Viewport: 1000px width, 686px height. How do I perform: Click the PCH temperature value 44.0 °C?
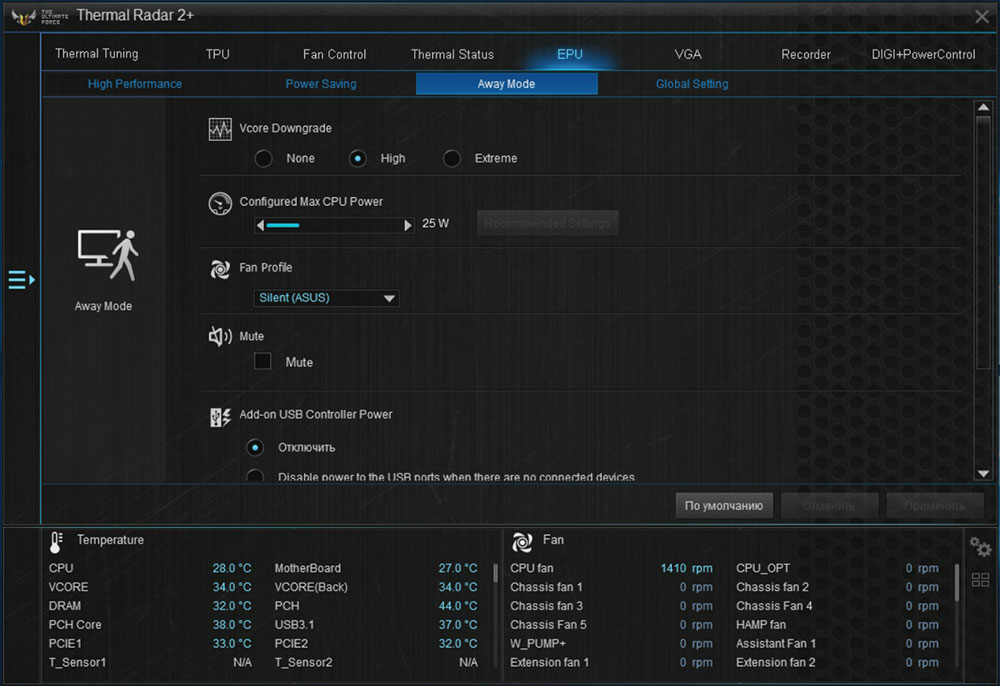[457, 606]
